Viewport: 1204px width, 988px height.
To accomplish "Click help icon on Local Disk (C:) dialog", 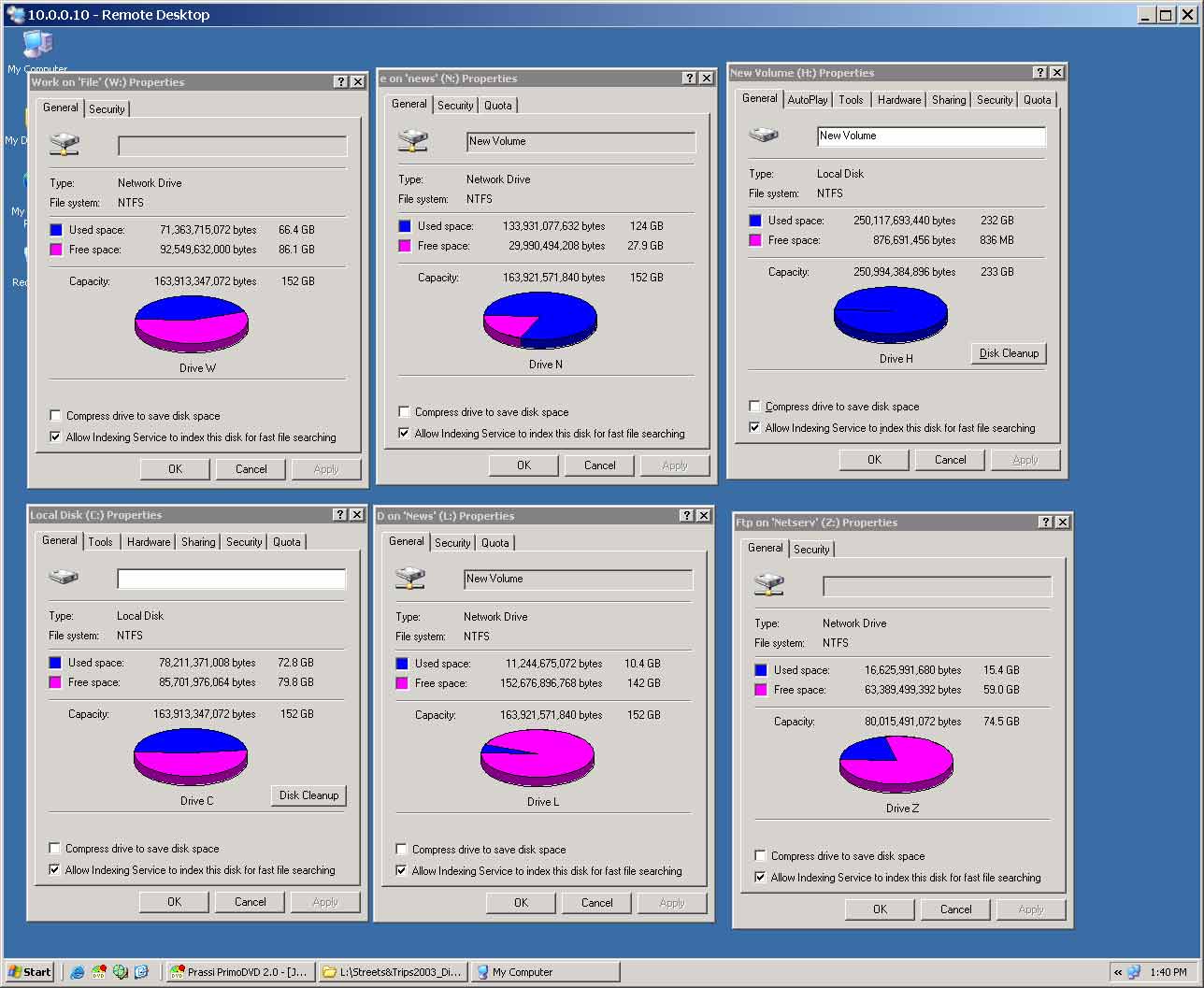I will point(340,515).
